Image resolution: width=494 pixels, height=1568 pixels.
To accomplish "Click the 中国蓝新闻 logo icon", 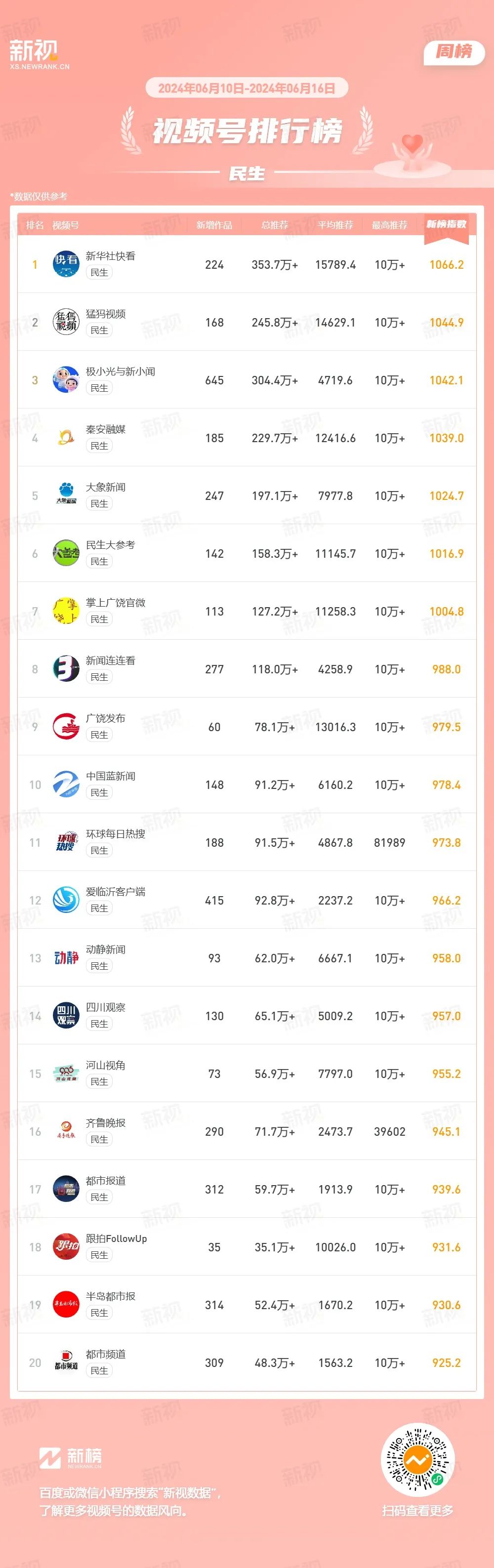I will pos(66,784).
